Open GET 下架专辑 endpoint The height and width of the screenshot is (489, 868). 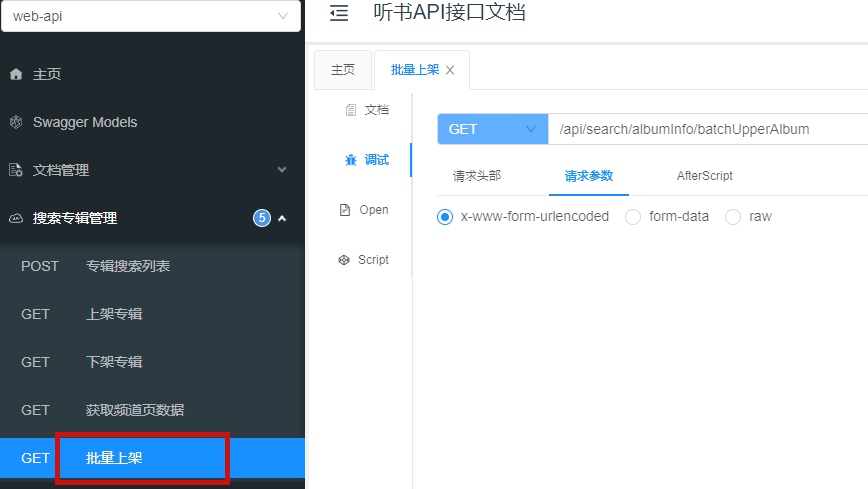tap(152, 362)
